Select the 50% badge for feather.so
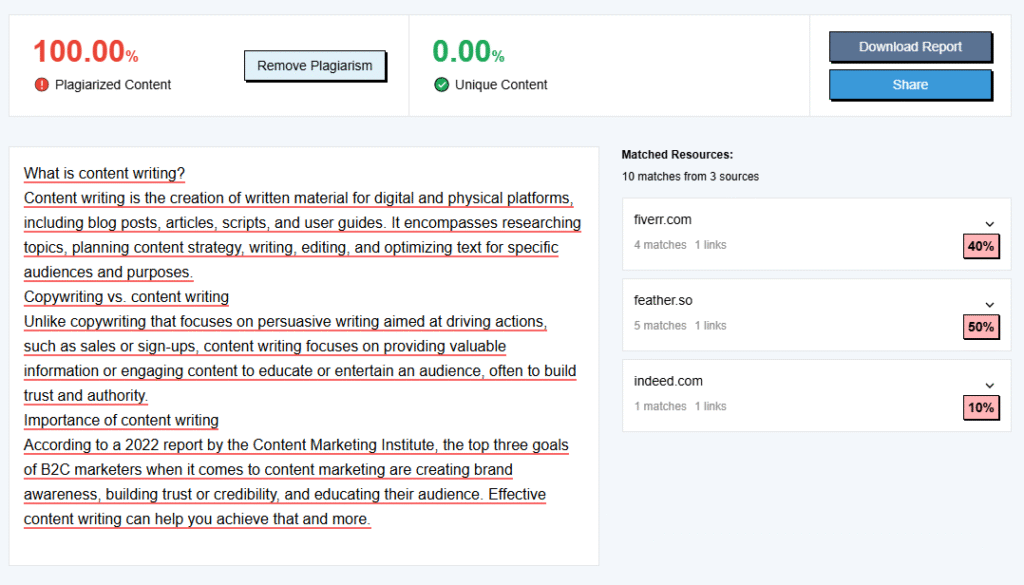This screenshot has height=585, width=1024. [981, 327]
